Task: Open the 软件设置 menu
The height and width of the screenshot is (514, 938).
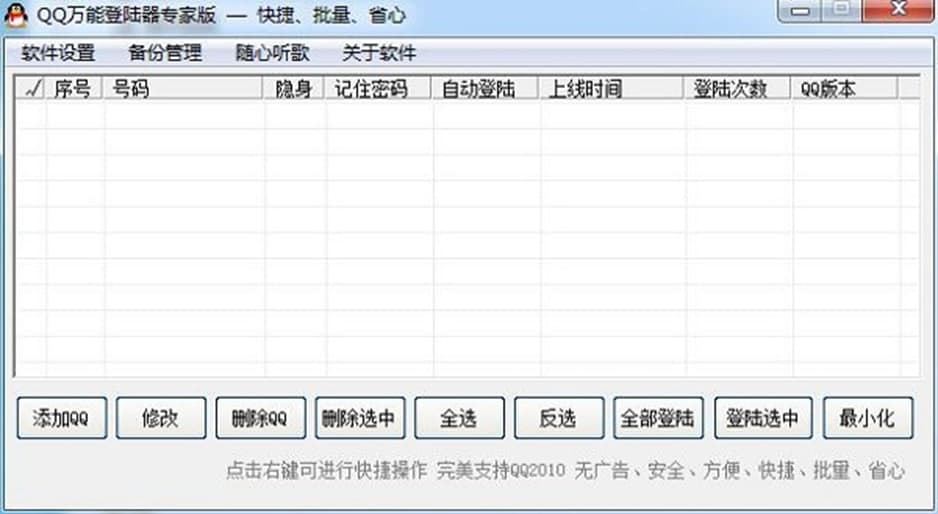Action: (58, 53)
